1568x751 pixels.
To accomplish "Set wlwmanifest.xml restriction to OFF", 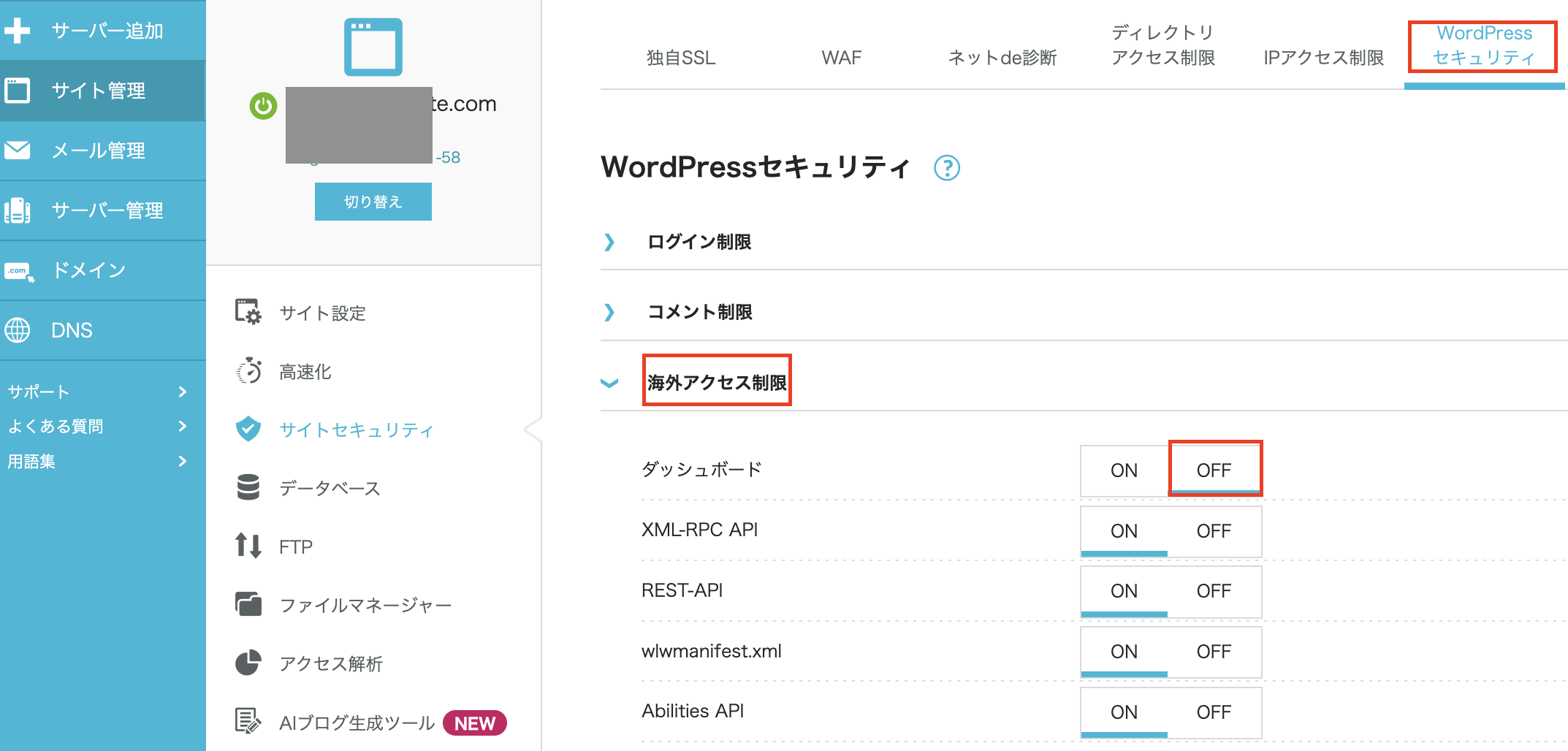I will pyautogui.click(x=1214, y=652).
